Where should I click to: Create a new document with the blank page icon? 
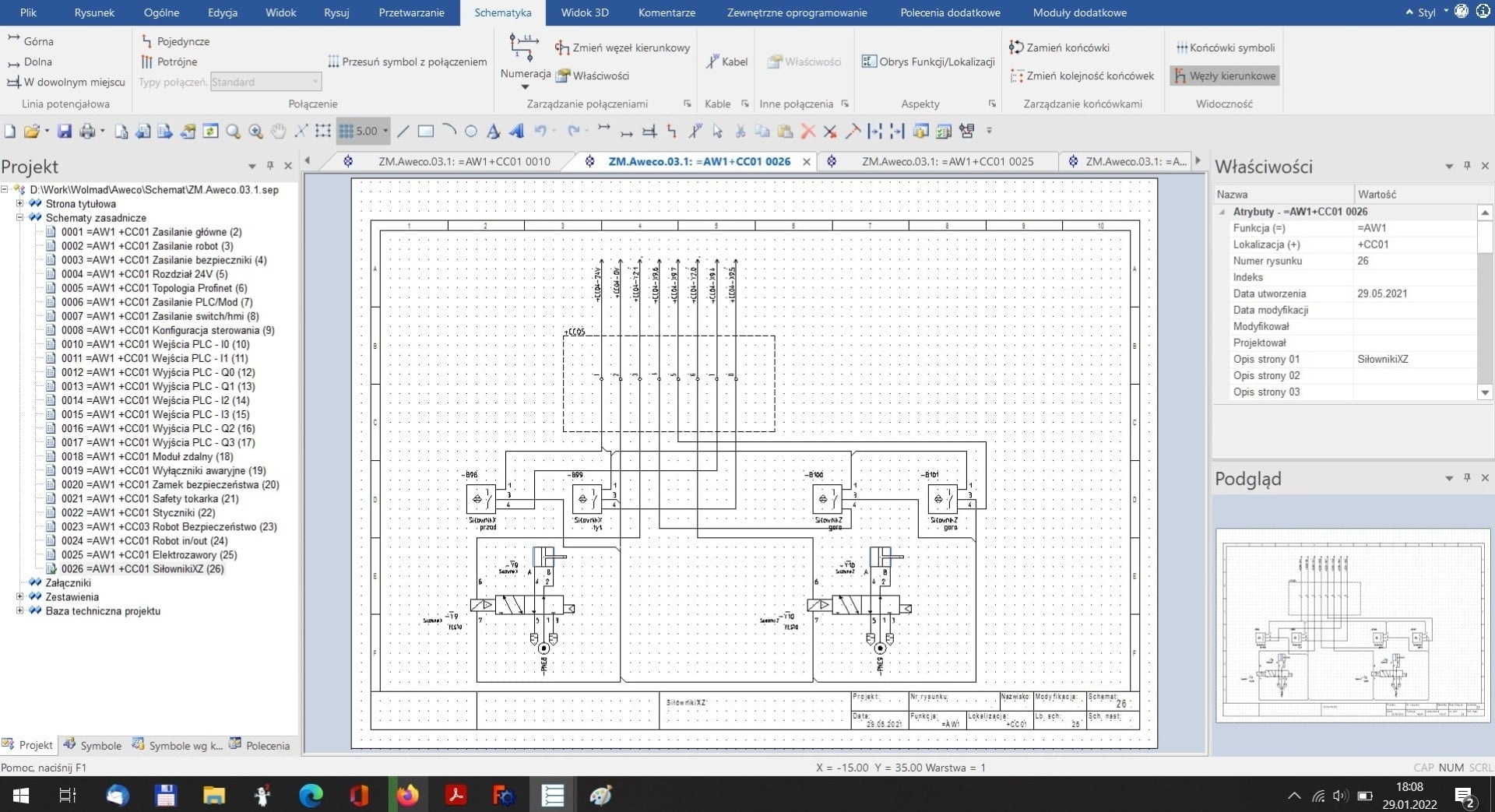(x=10, y=132)
